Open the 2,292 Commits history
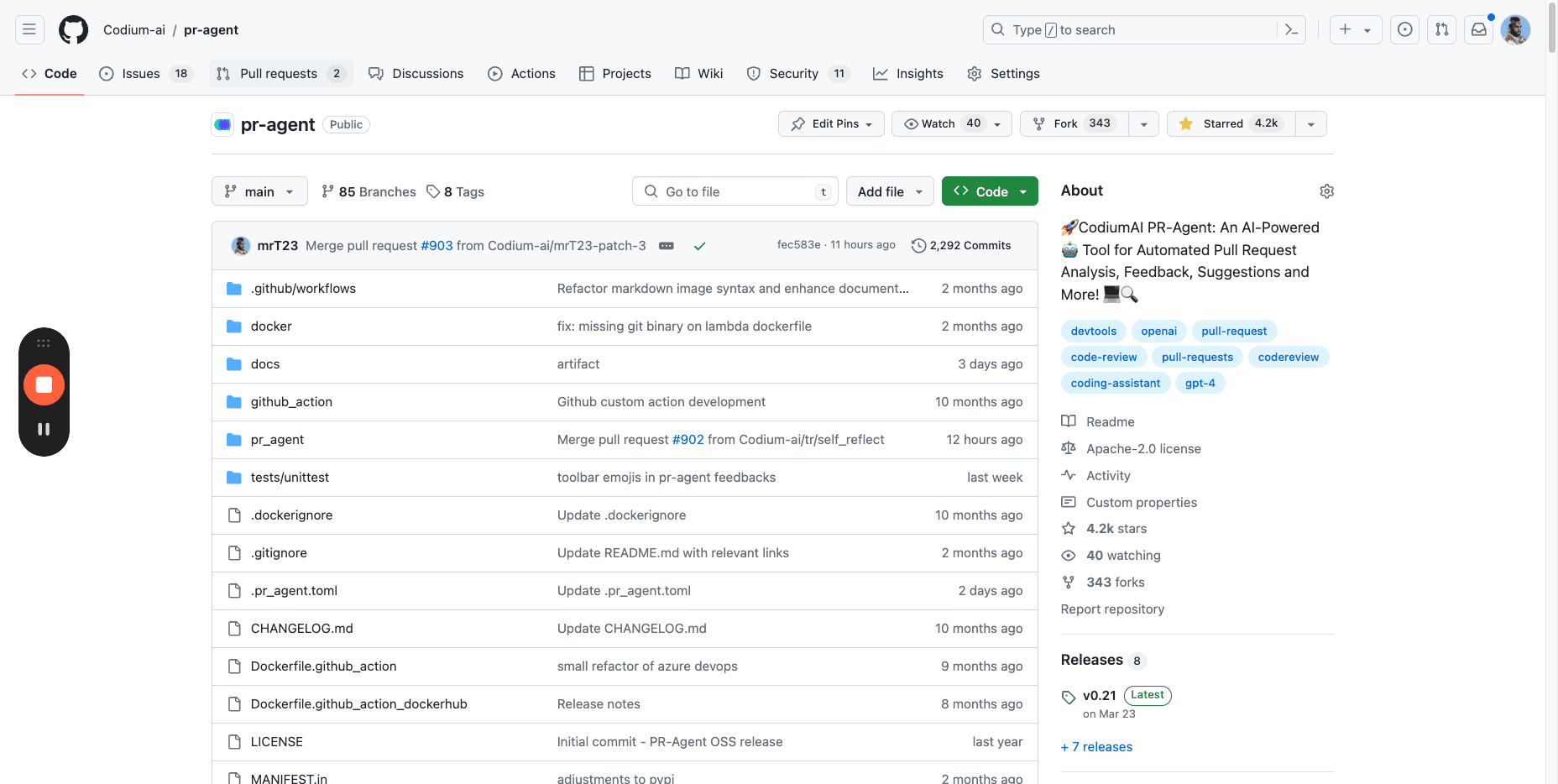 961,245
